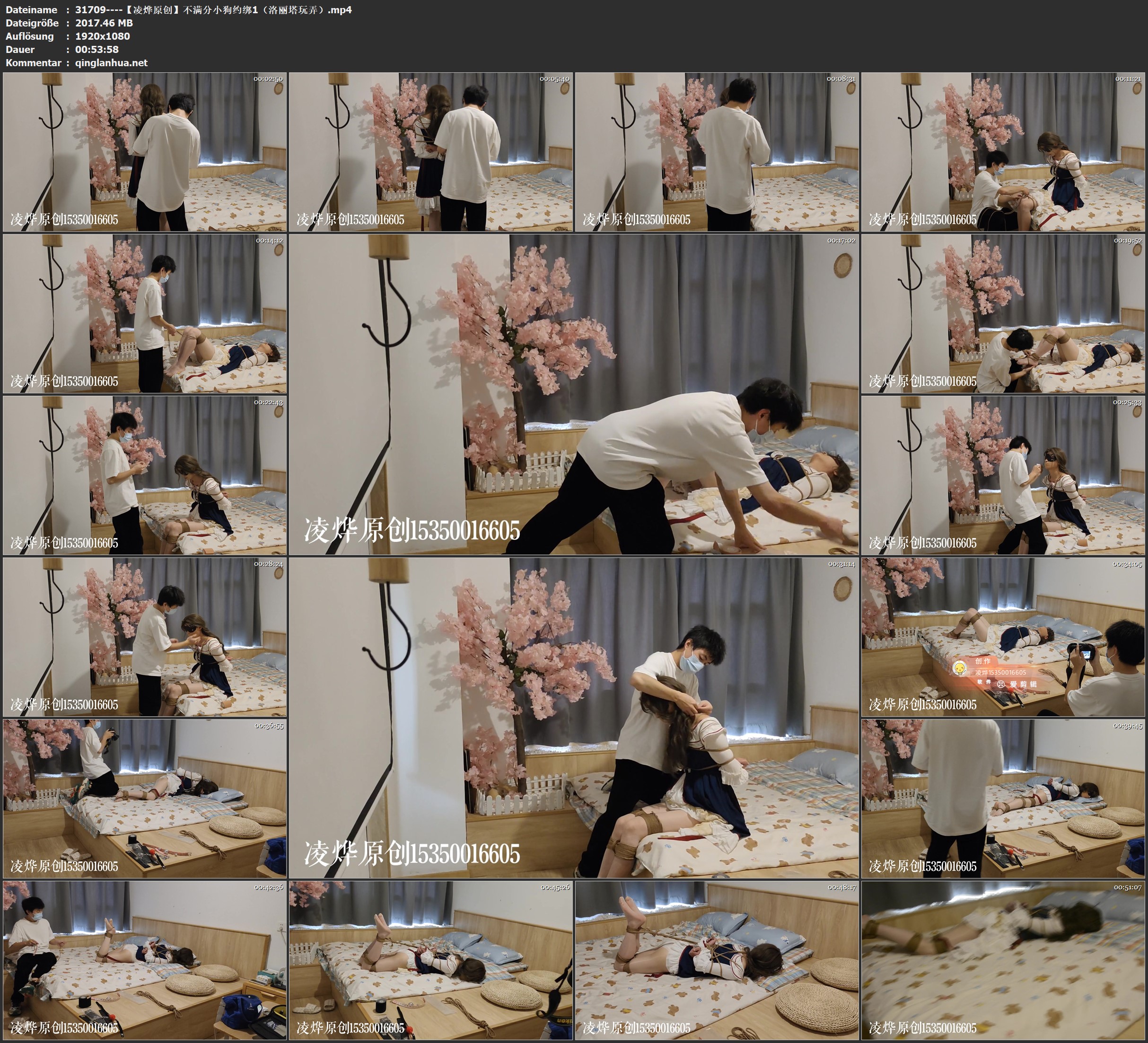Click the thumbnail timestamped 00:02:50
This screenshot has height=1043, width=1148.
click(145, 152)
